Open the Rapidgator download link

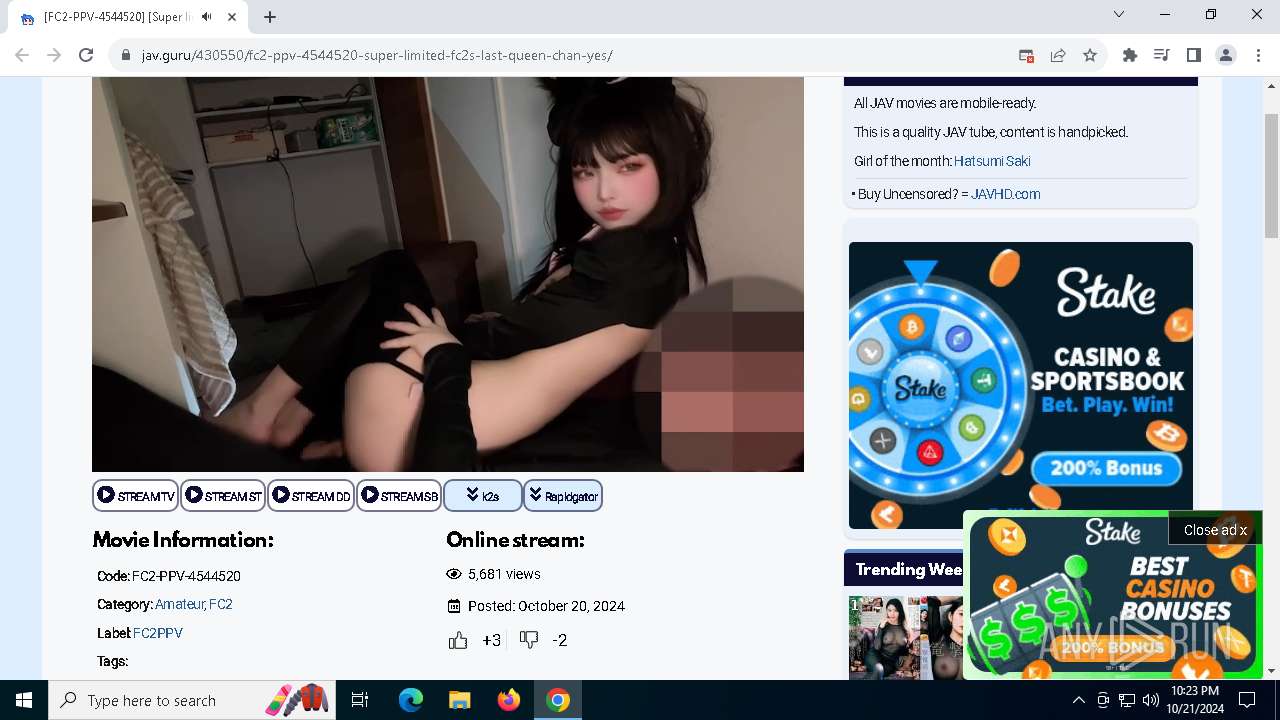coord(563,496)
